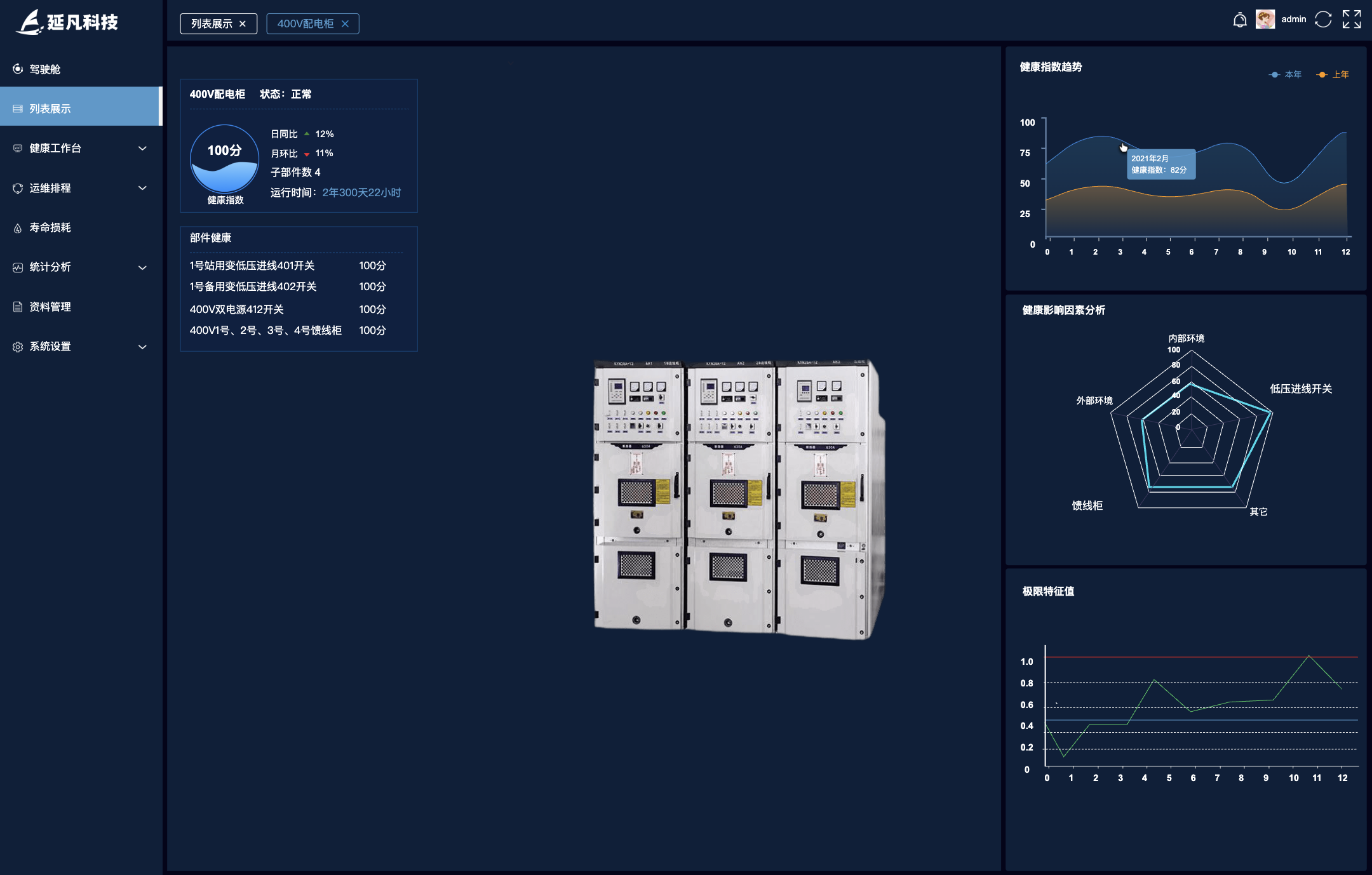This screenshot has width=1372, height=875.
Task: Open 统计分析 in the sidebar
Action: (50, 267)
